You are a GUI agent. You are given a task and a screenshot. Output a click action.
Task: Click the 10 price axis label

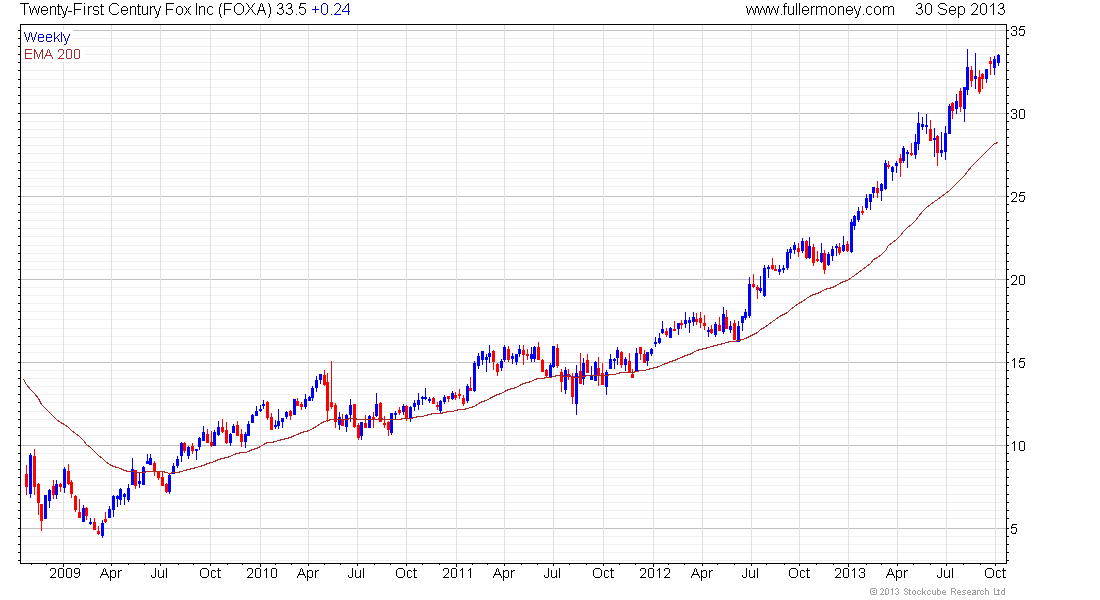point(1017,446)
